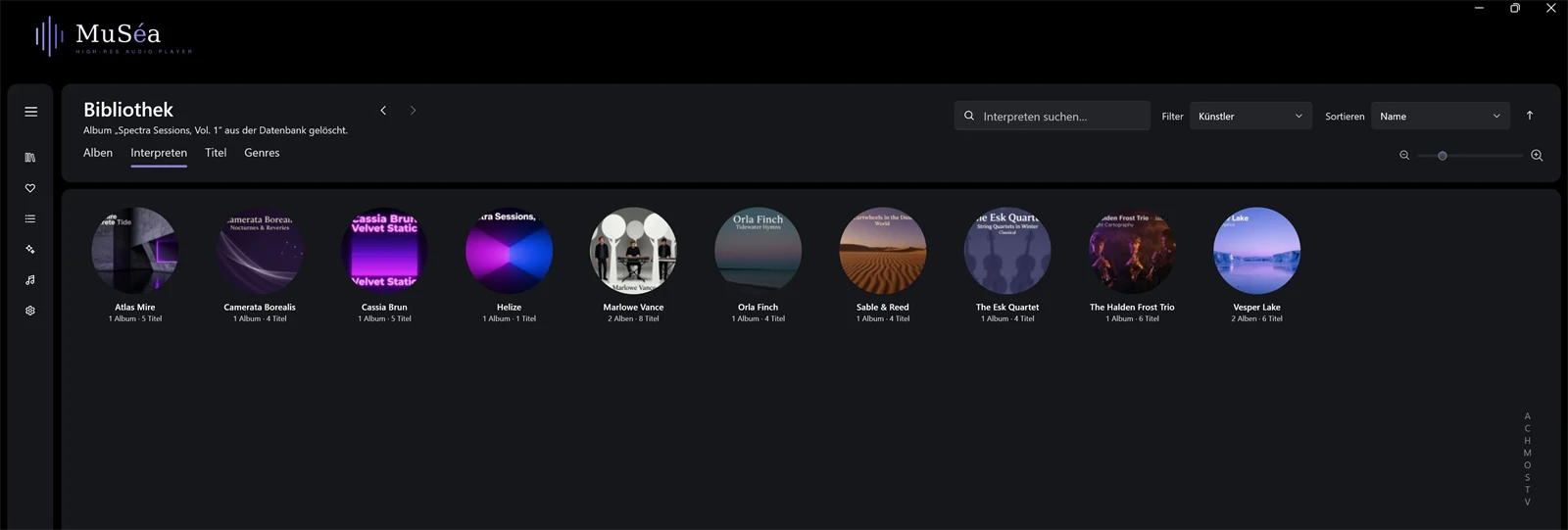Open the hamburger menu in sidebar
Viewport: 1568px width, 530px height.
[x=30, y=112]
